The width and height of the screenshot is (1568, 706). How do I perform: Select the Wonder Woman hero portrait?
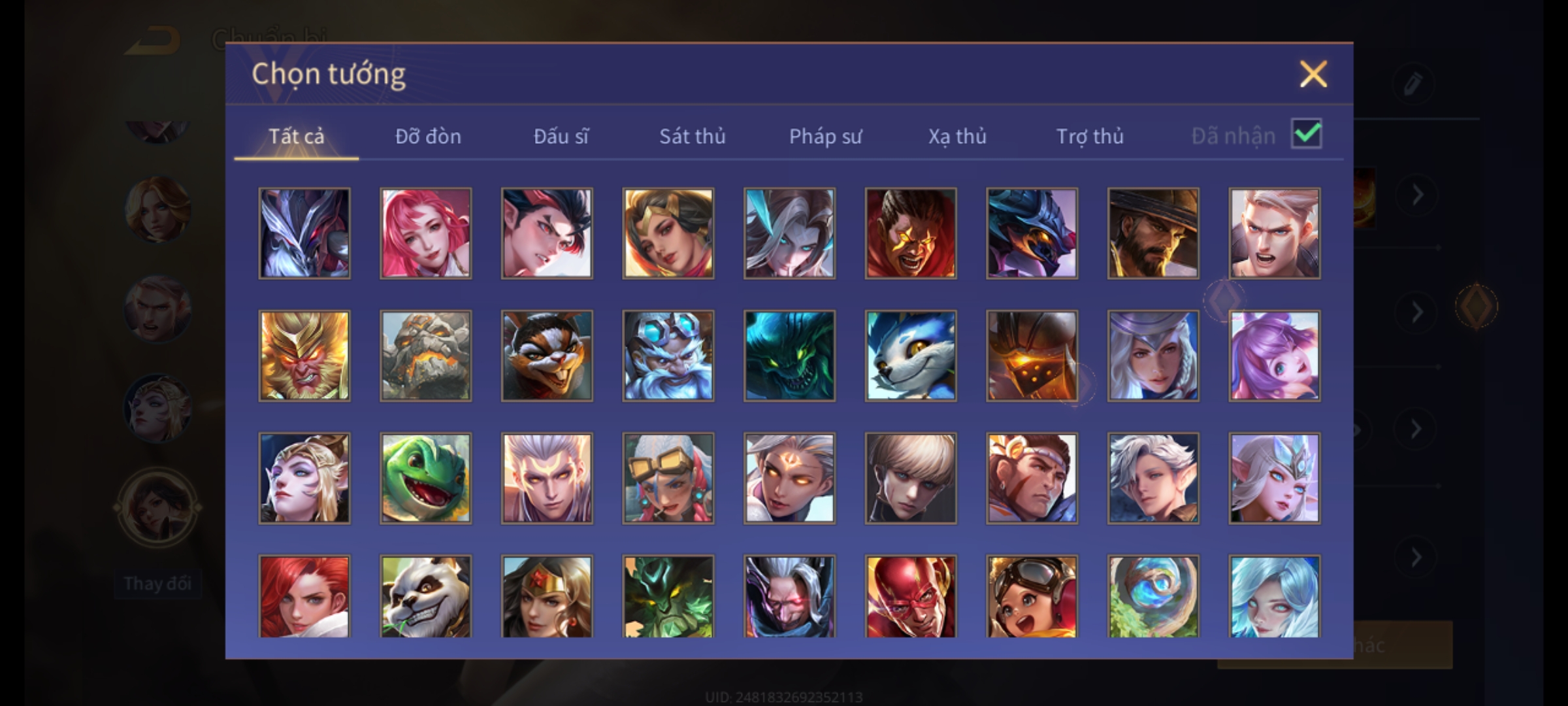pos(547,596)
